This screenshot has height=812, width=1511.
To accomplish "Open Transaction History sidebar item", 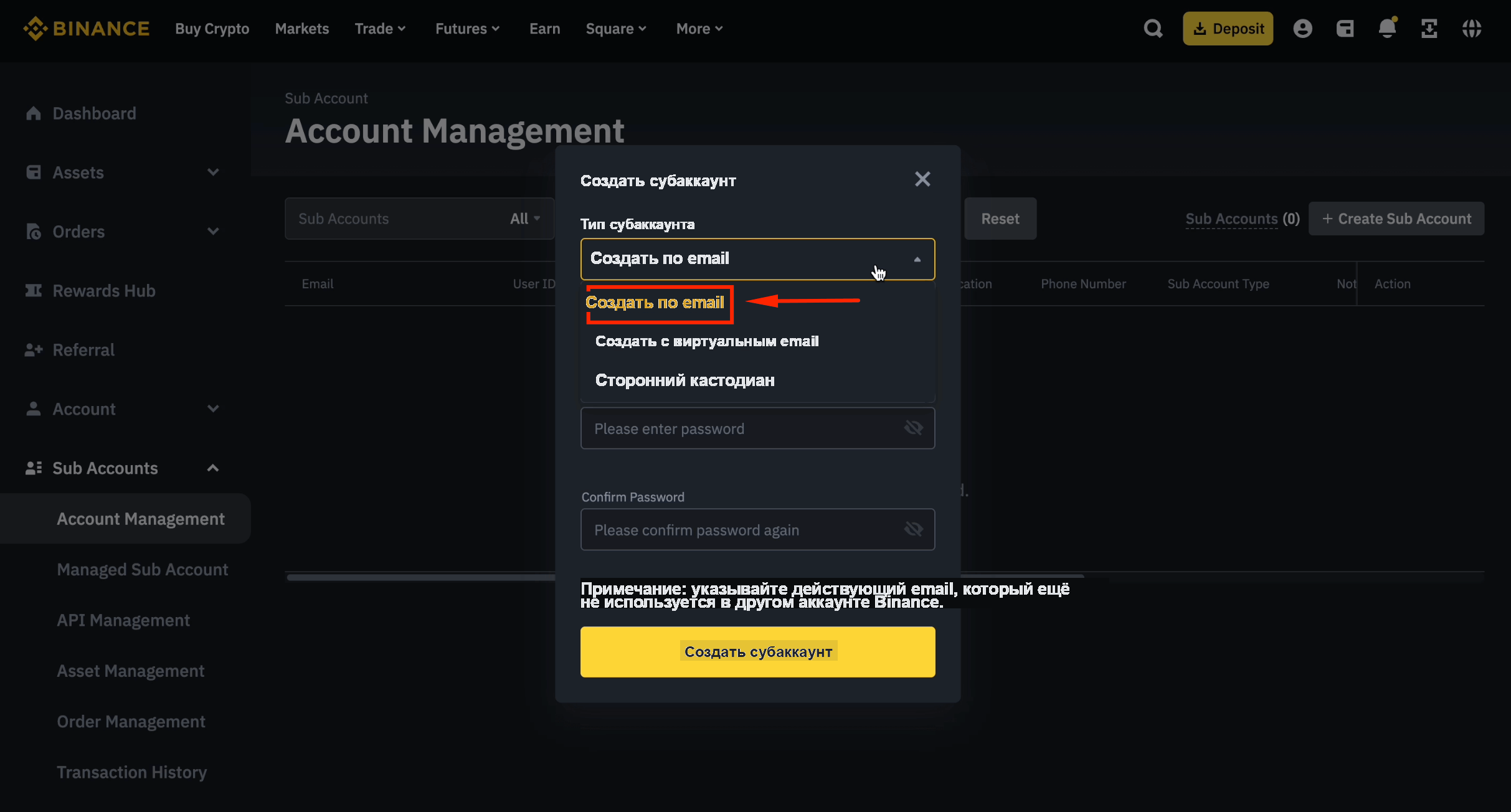I will click(132, 772).
